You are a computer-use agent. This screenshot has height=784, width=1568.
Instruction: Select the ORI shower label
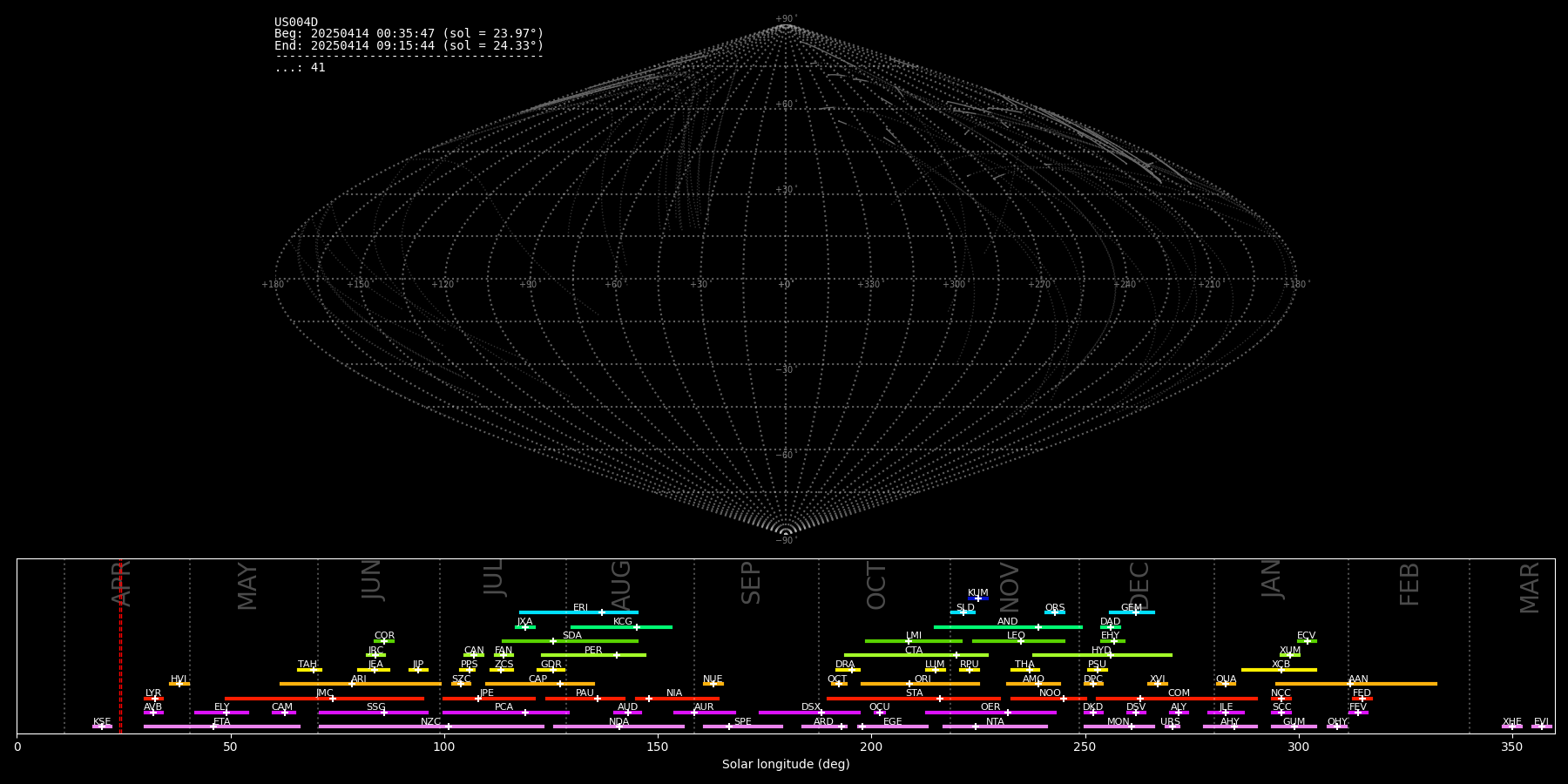923,679
